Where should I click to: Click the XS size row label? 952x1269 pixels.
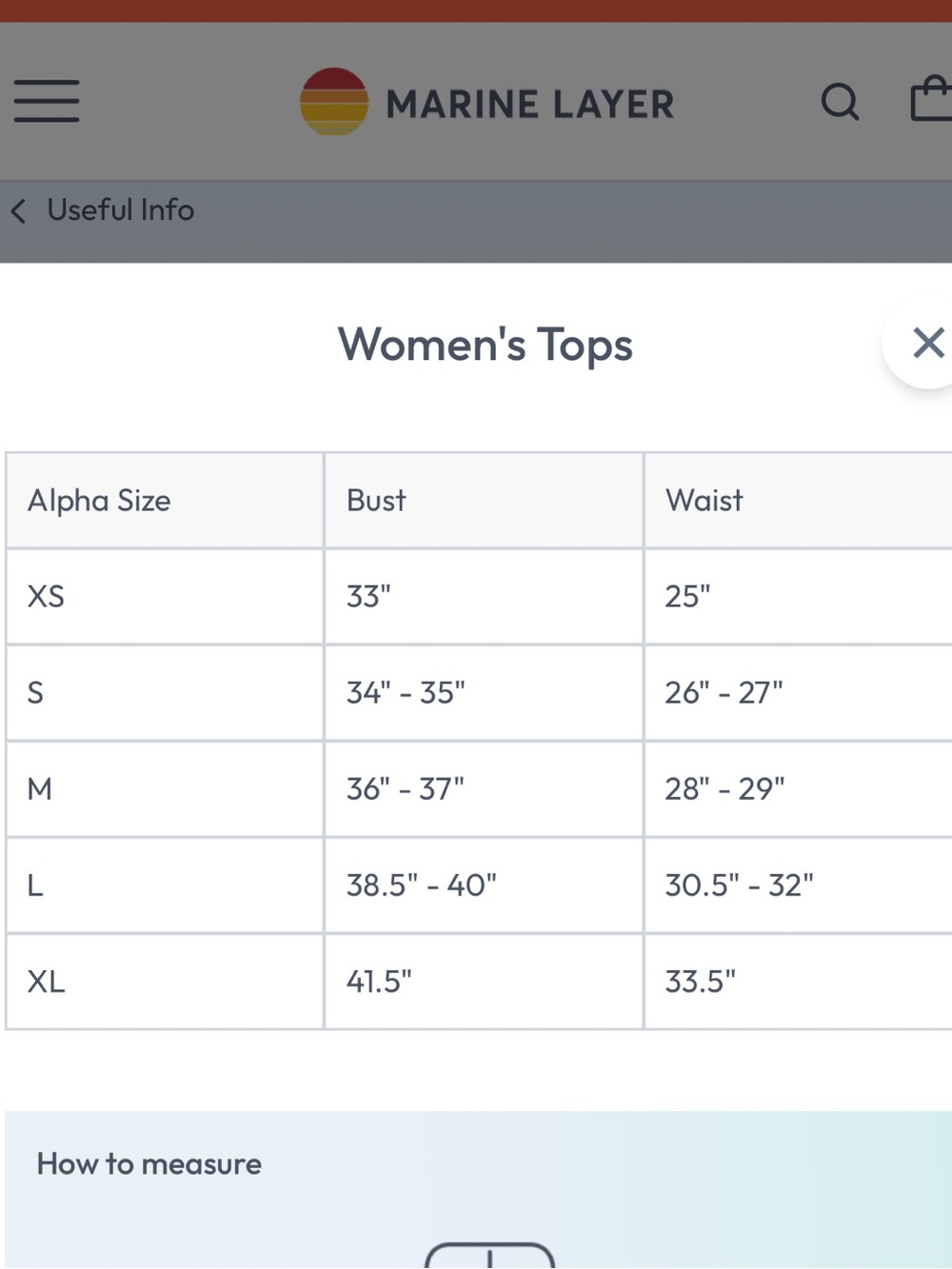(x=46, y=597)
